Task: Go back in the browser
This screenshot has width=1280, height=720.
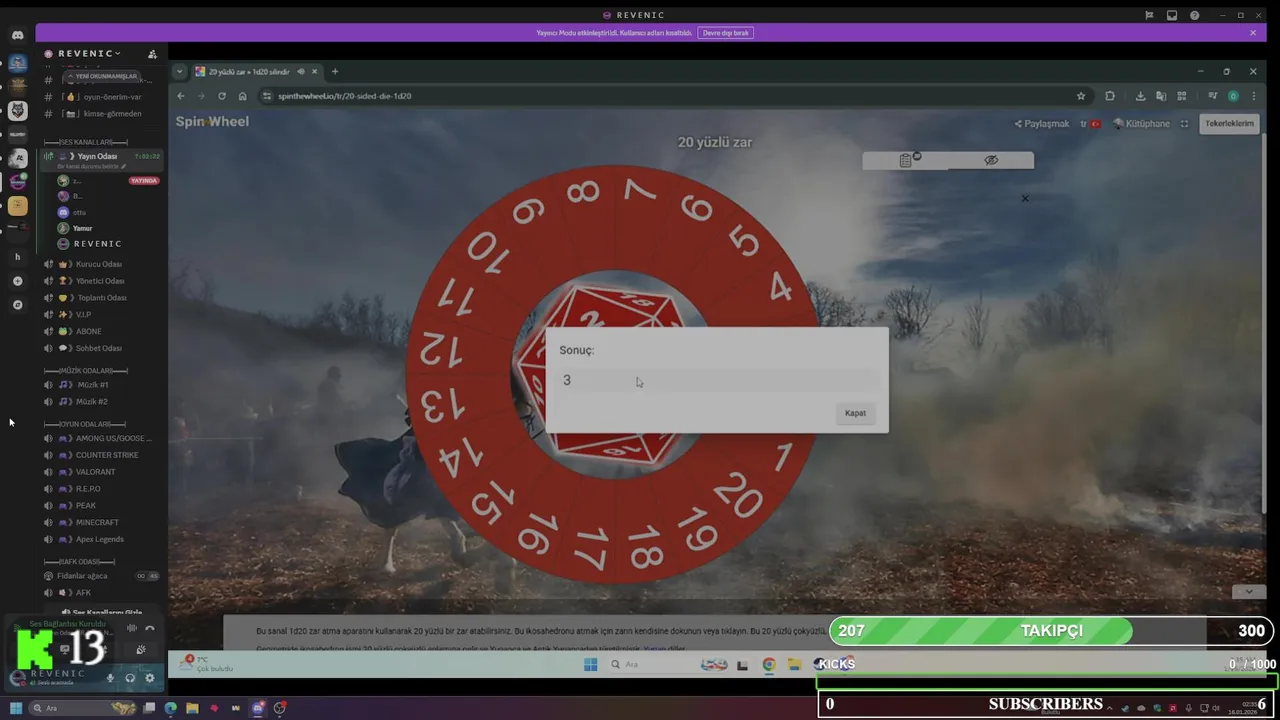Action: (x=180, y=96)
